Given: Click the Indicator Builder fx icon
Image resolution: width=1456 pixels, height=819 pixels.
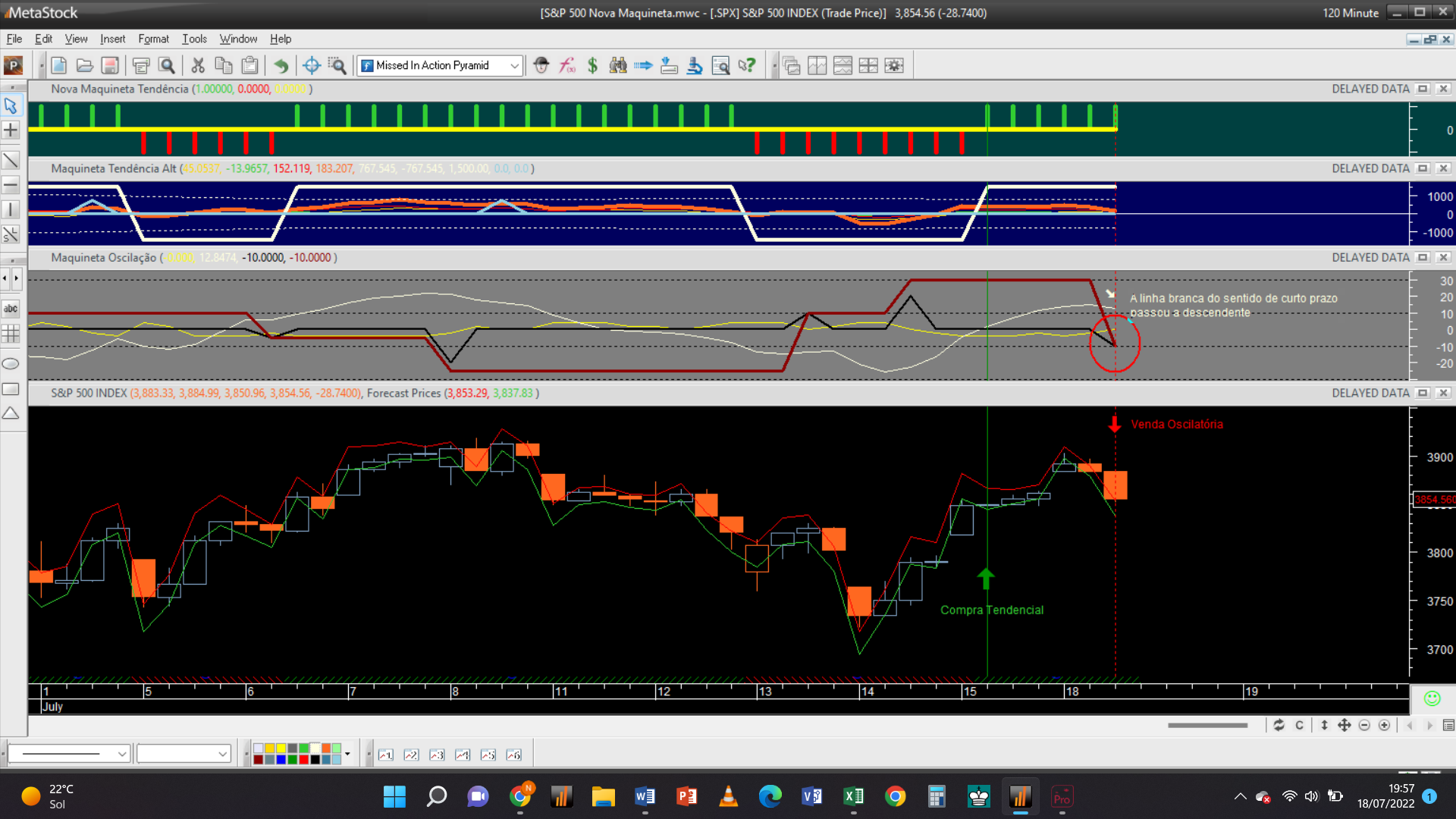Looking at the screenshot, I should point(566,66).
